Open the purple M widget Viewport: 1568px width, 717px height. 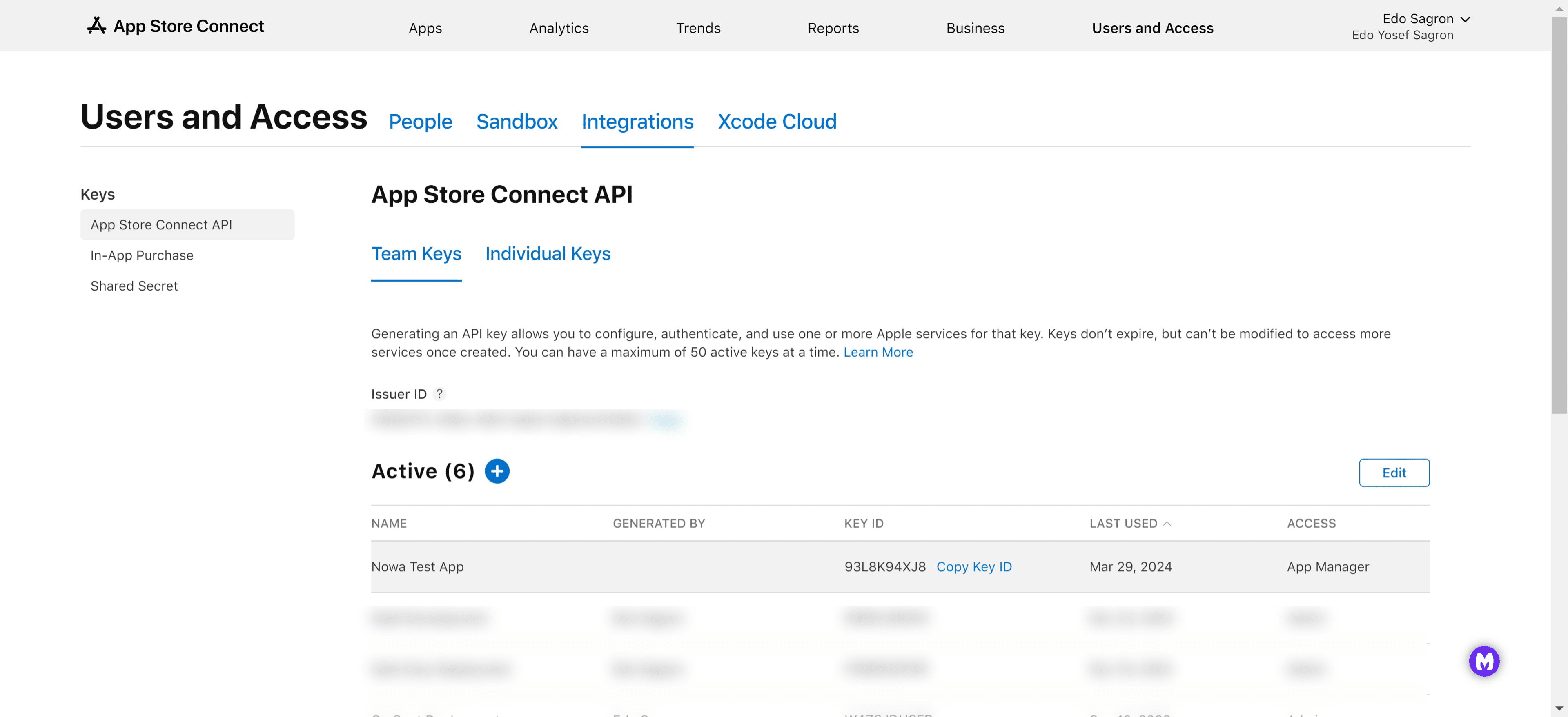coord(1485,661)
